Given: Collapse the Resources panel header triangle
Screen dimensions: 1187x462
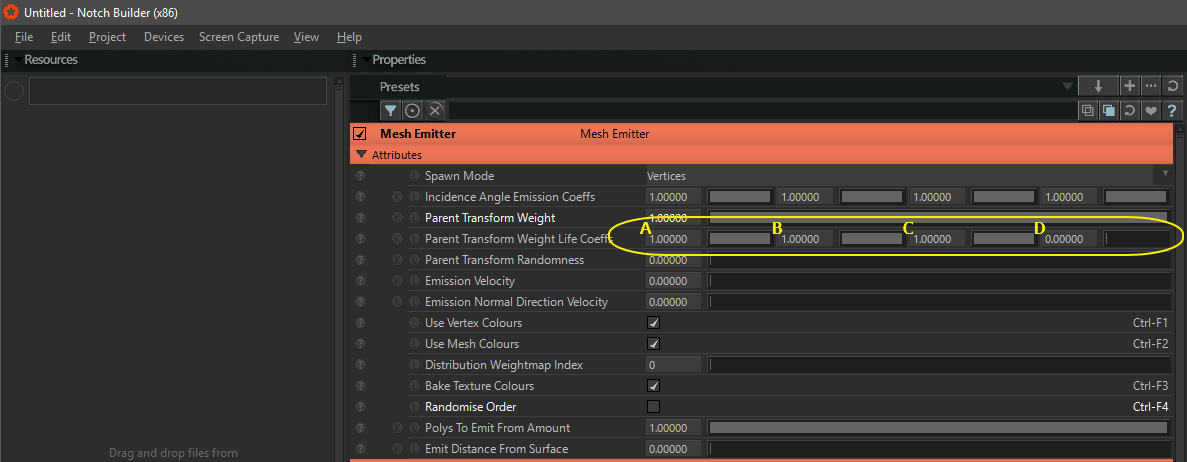Looking at the screenshot, I should pyautogui.click(x=18, y=60).
